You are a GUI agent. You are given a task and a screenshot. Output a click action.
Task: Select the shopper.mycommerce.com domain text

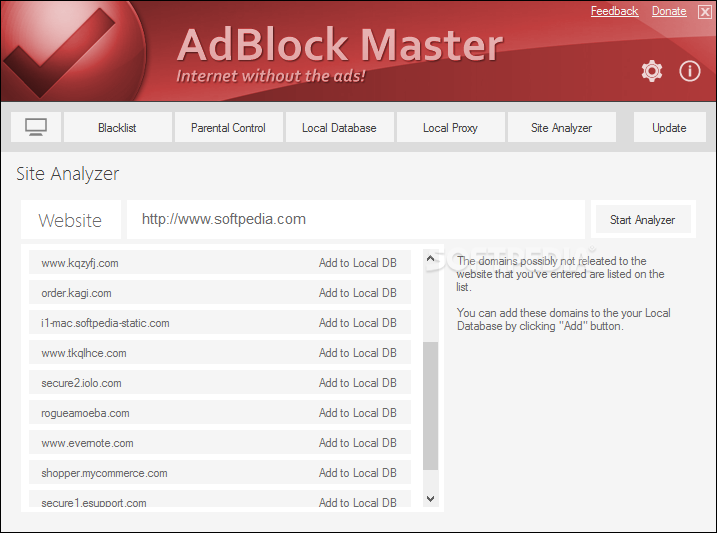click(x=104, y=473)
